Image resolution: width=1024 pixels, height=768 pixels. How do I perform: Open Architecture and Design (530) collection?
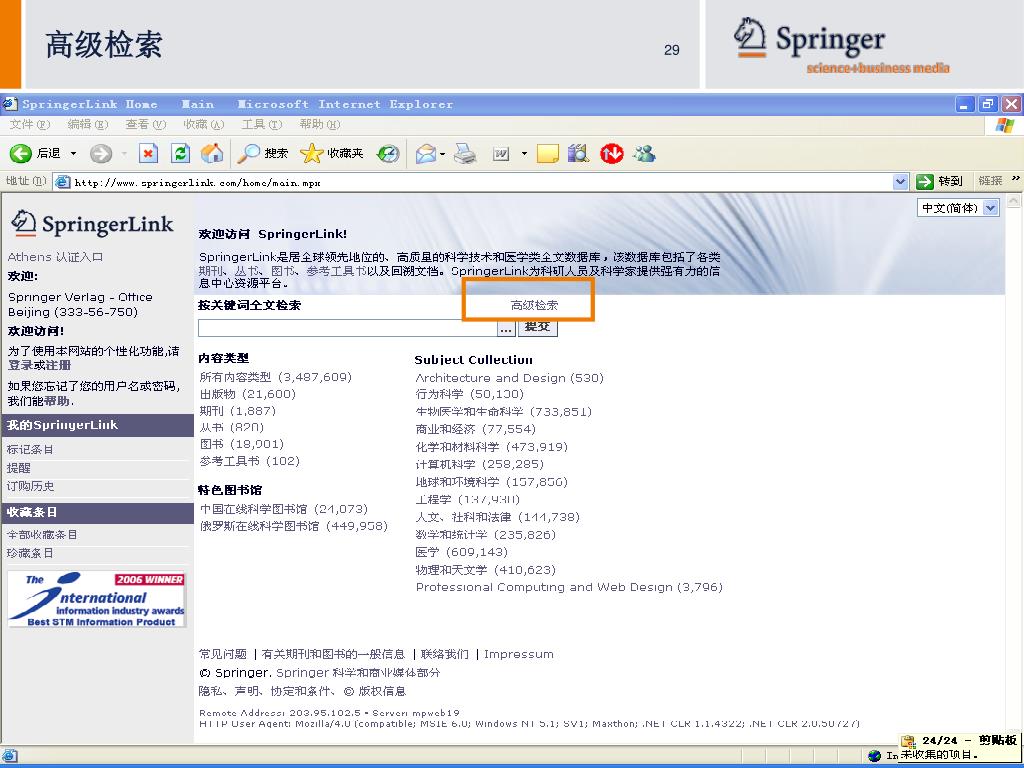(x=509, y=377)
